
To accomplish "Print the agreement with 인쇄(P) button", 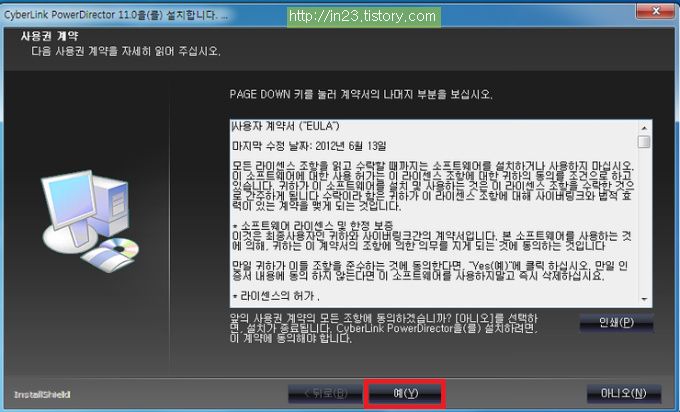I will coord(616,322).
